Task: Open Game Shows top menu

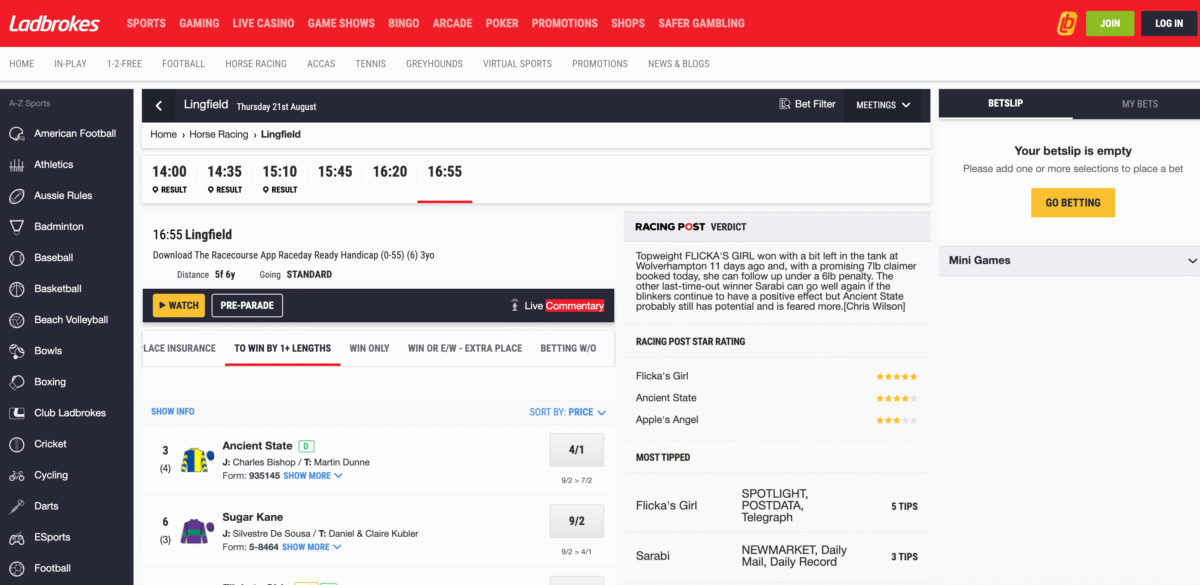Action: (341, 23)
